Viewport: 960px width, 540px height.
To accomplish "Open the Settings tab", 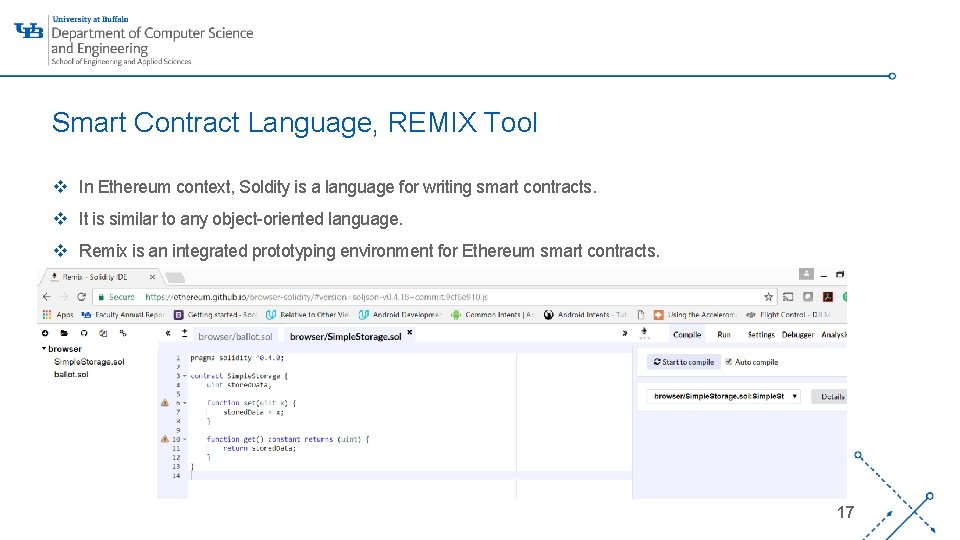I will click(x=761, y=335).
